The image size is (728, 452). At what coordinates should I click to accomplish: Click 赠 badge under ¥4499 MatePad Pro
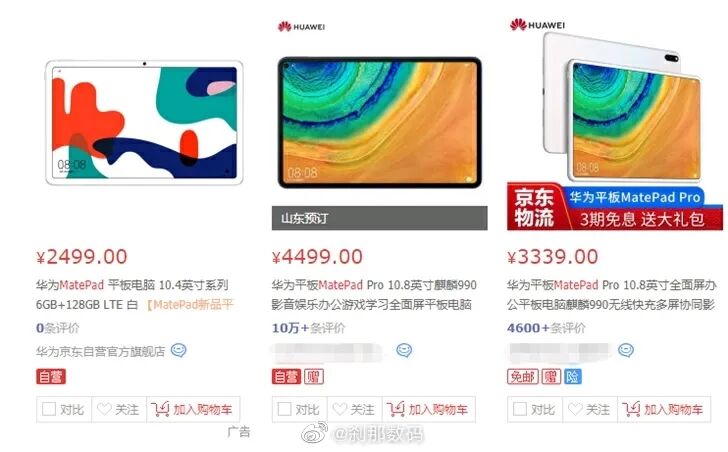314,376
